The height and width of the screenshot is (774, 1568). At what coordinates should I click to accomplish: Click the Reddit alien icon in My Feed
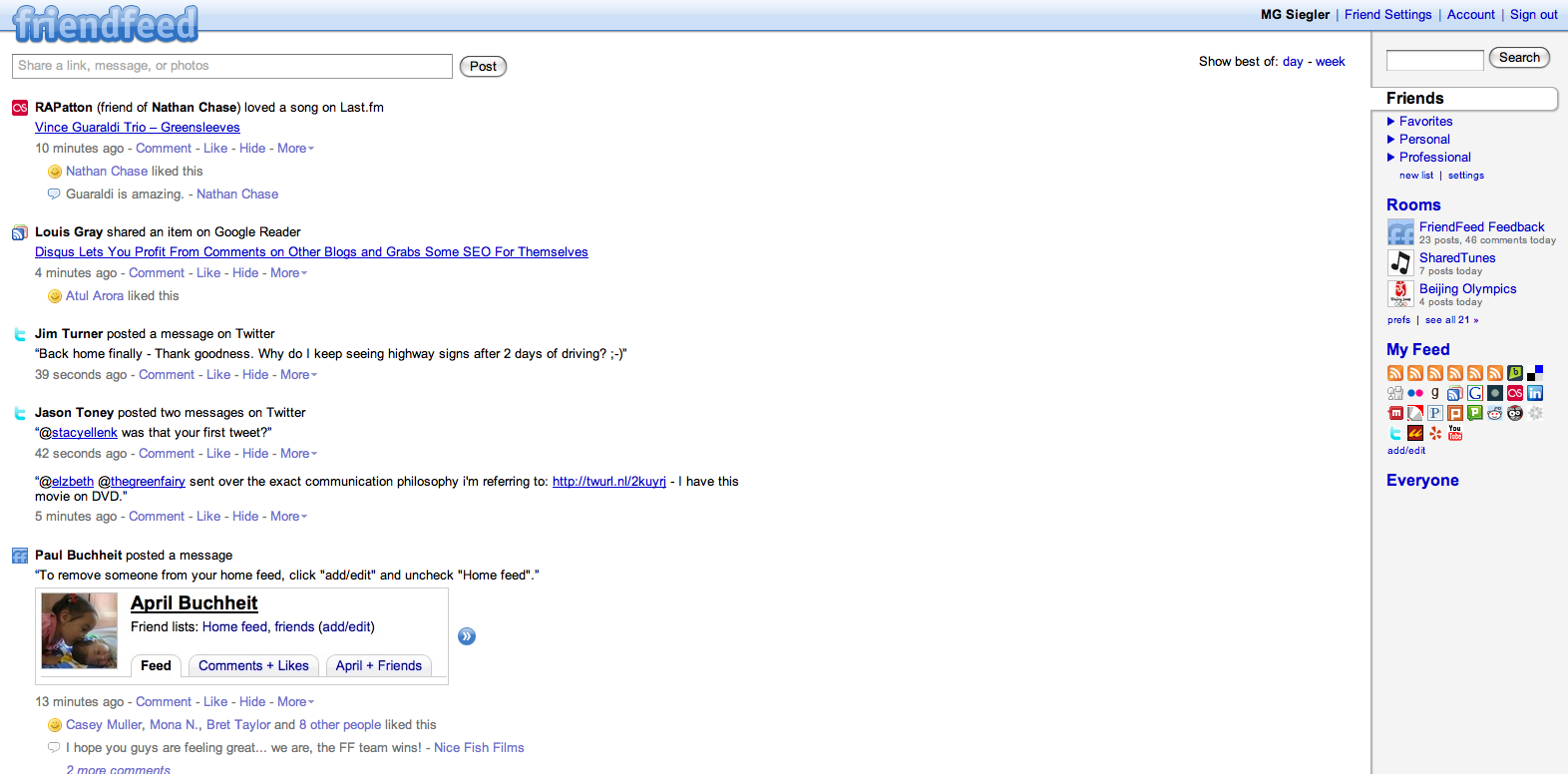(x=1495, y=413)
